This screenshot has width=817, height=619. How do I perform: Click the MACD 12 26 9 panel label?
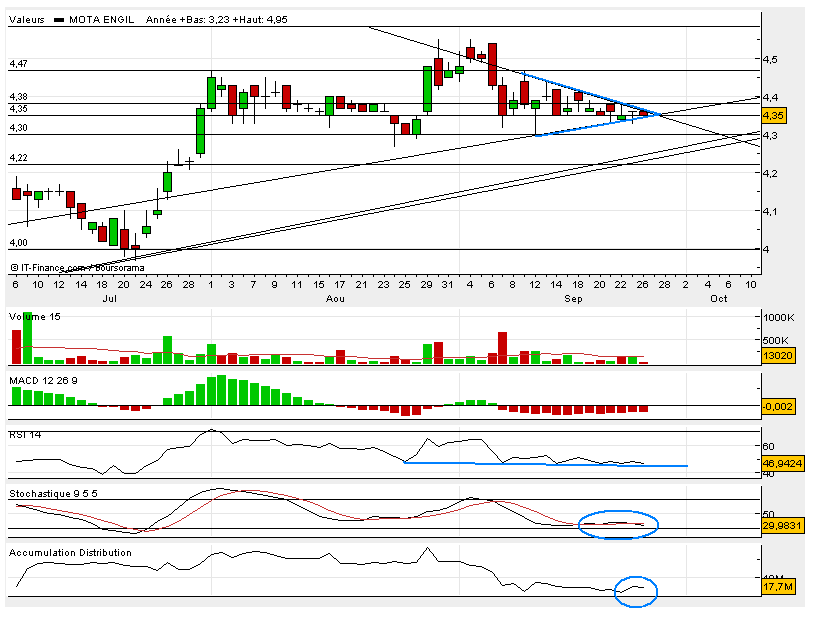click(x=43, y=381)
